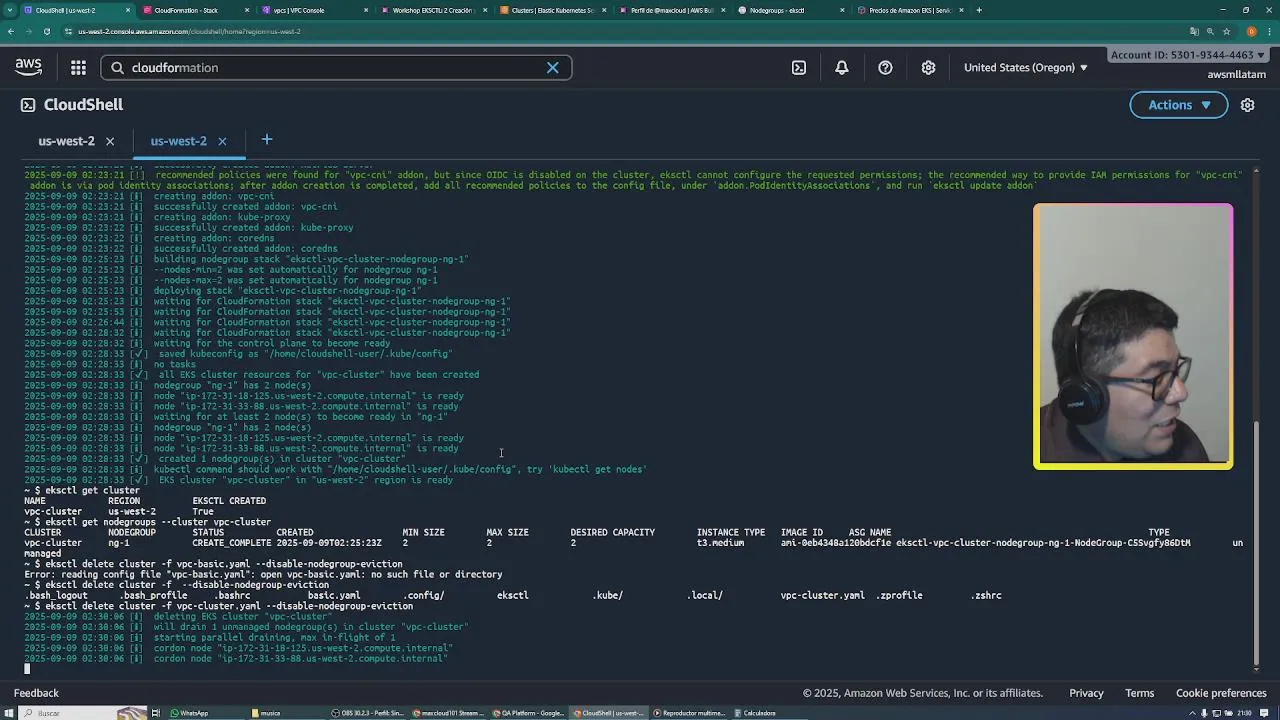1280x720 pixels.
Task: Open a new browser tab
Action: [x=979, y=10]
